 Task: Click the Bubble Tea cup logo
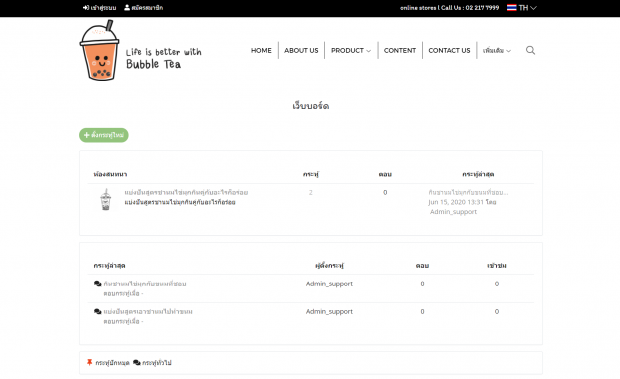coord(100,50)
